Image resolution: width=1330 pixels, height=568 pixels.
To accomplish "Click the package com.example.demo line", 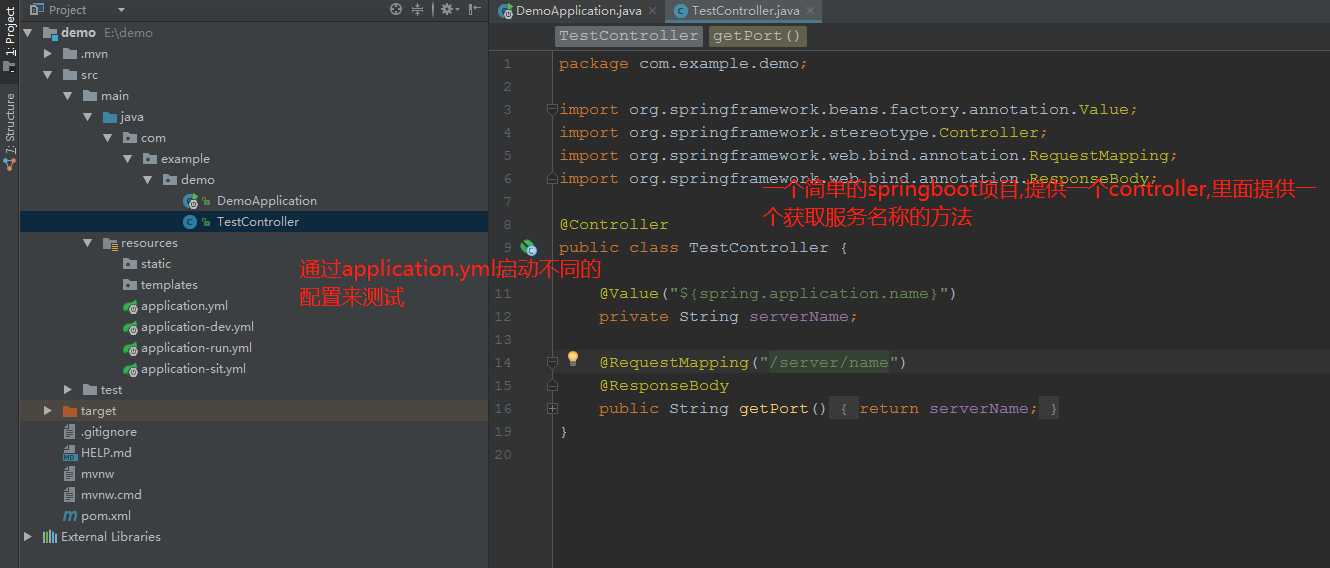I will tap(683, 63).
